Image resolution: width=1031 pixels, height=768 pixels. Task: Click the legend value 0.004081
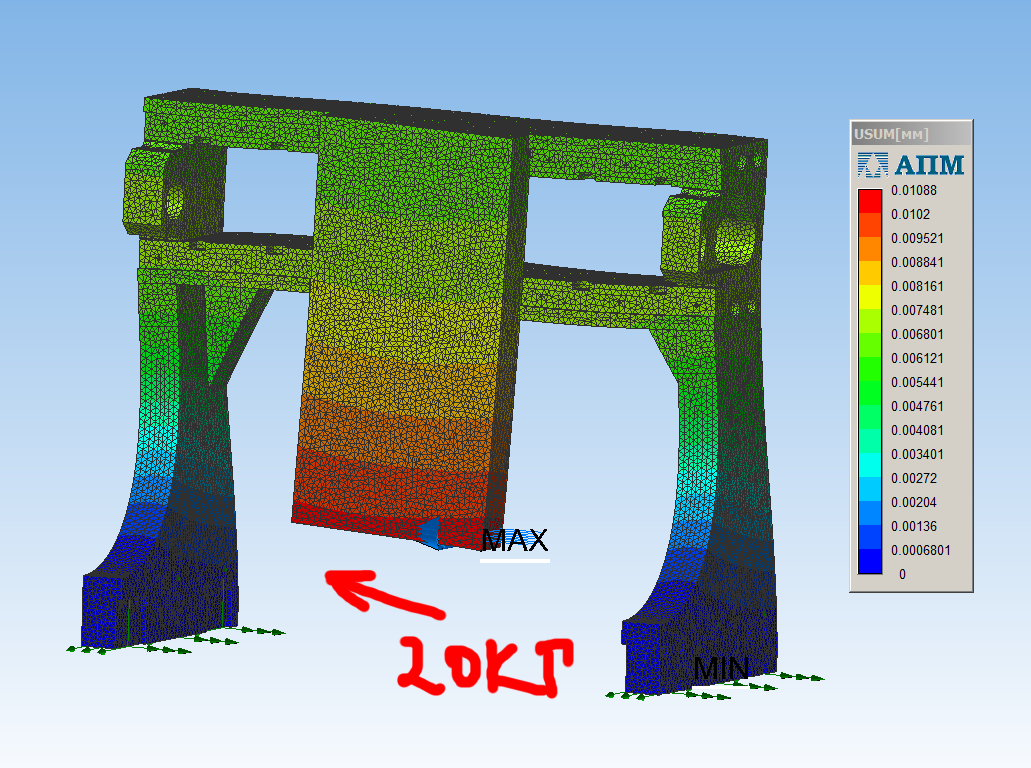(x=917, y=431)
